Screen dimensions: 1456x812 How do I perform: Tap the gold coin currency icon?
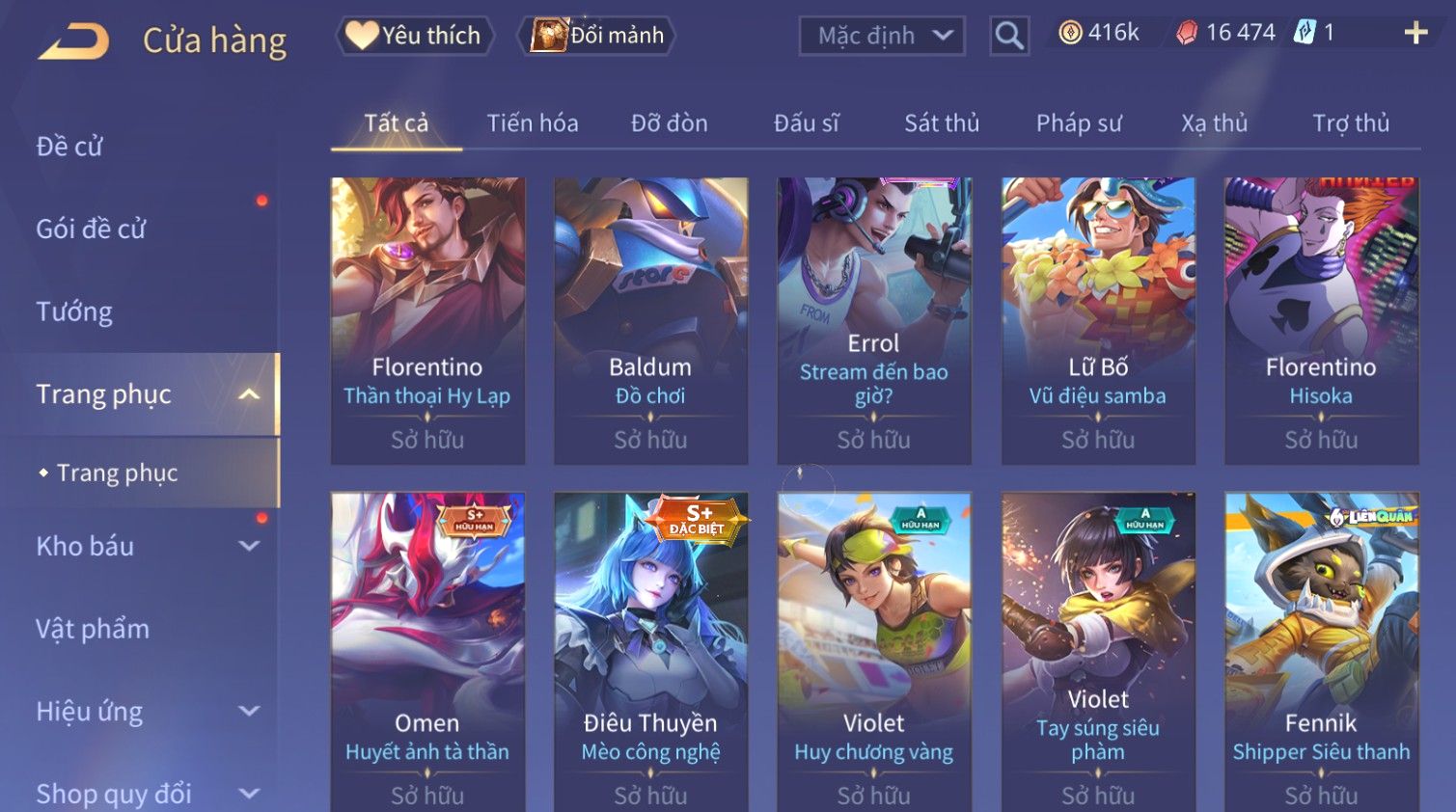[1070, 33]
